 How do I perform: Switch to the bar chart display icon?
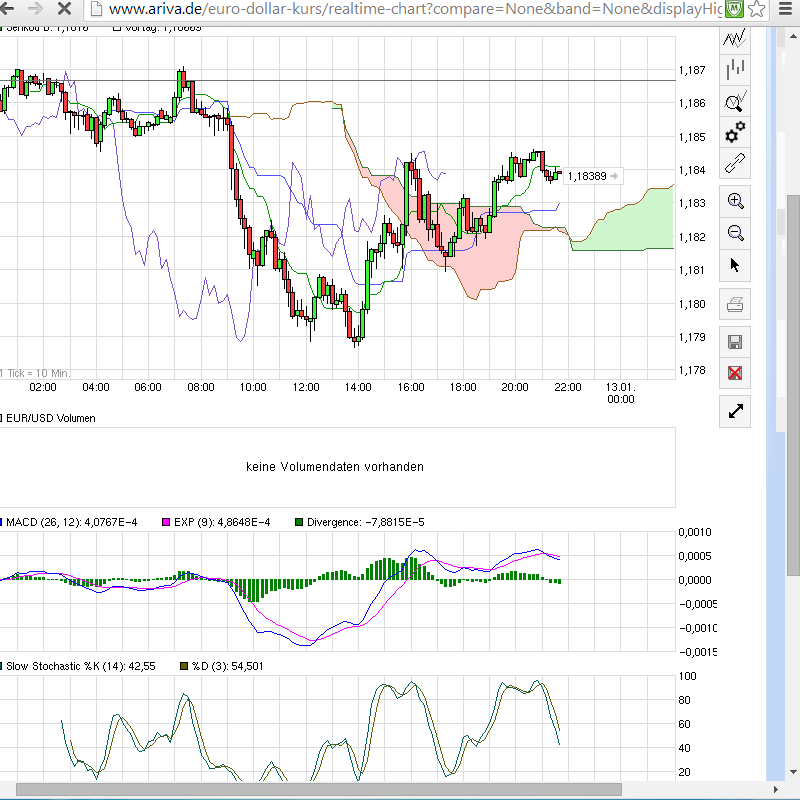click(x=735, y=68)
